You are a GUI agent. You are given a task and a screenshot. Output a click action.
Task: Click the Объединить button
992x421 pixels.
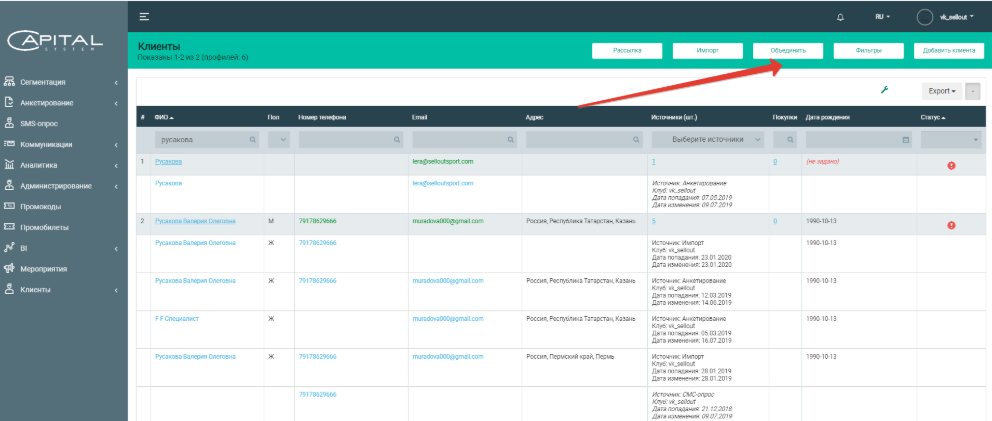pos(787,49)
